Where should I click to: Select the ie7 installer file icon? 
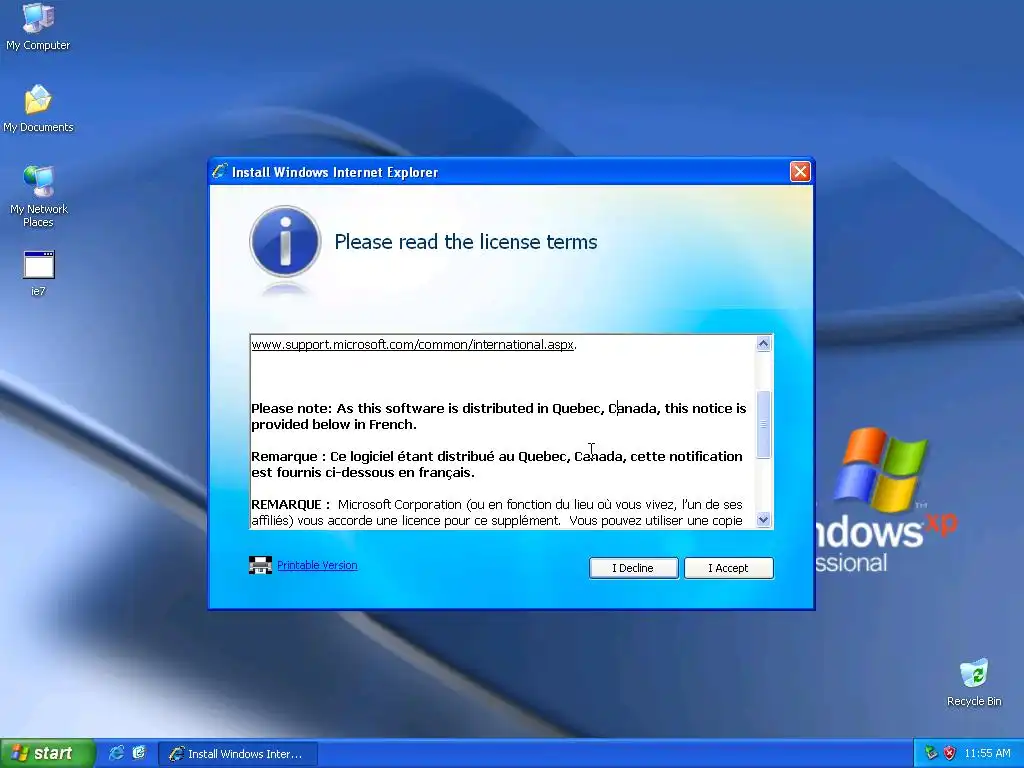click(39, 273)
